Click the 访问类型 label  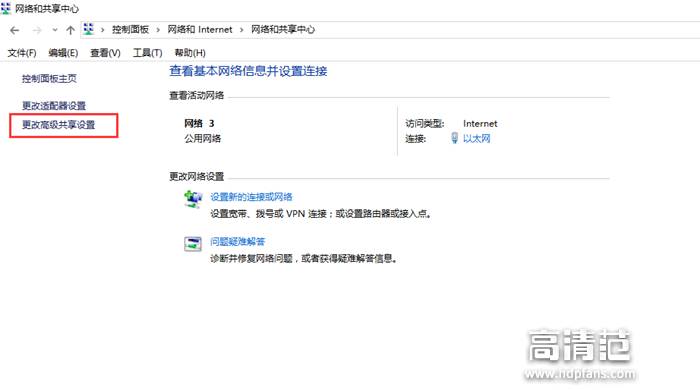[x=424, y=124]
